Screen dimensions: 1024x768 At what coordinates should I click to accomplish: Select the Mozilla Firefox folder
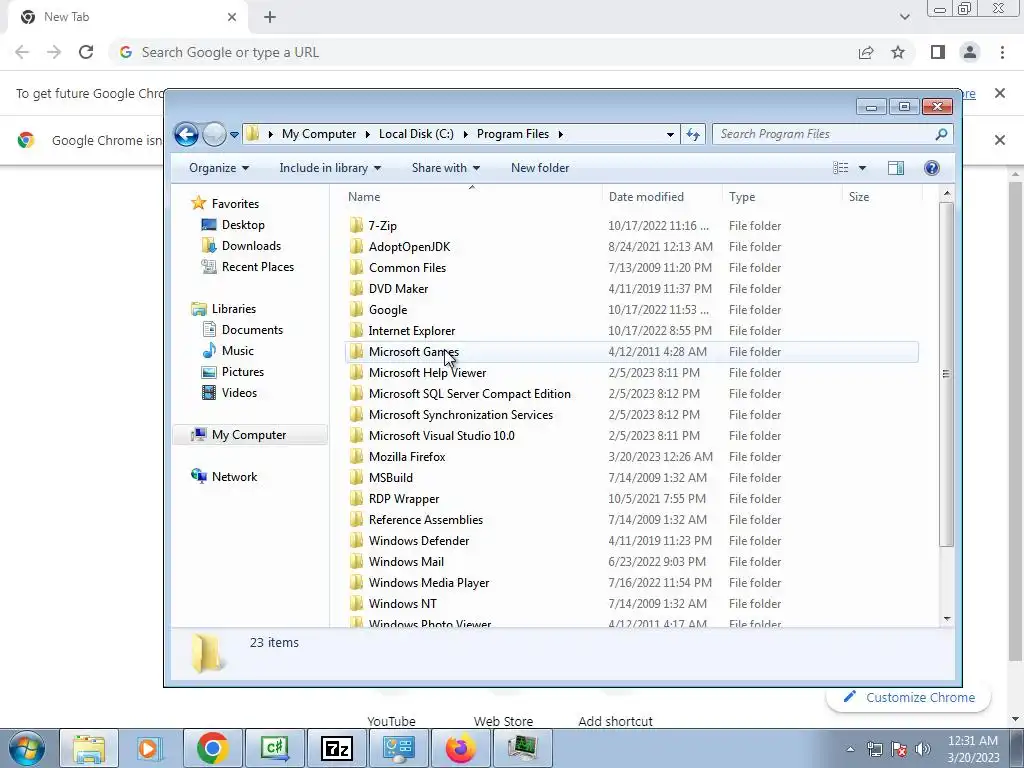407,456
